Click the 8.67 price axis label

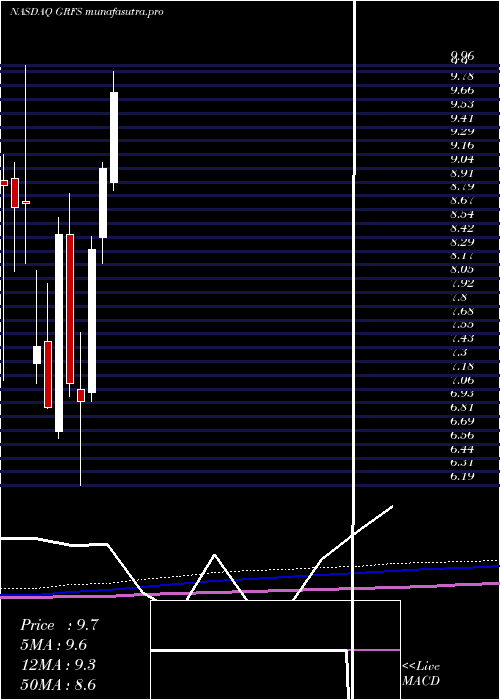[x=462, y=200]
